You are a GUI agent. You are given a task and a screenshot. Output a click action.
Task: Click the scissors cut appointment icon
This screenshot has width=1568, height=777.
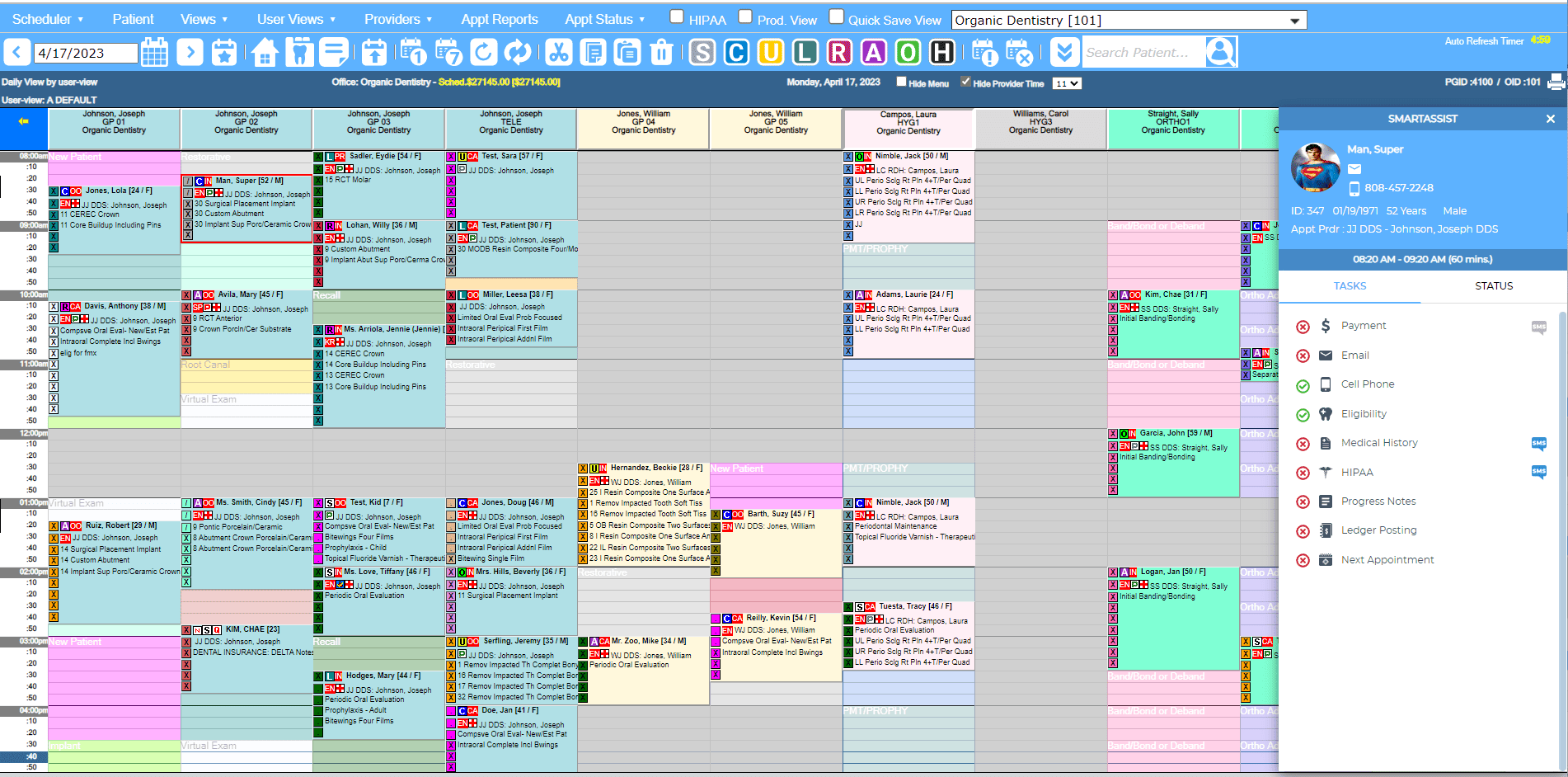(558, 53)
